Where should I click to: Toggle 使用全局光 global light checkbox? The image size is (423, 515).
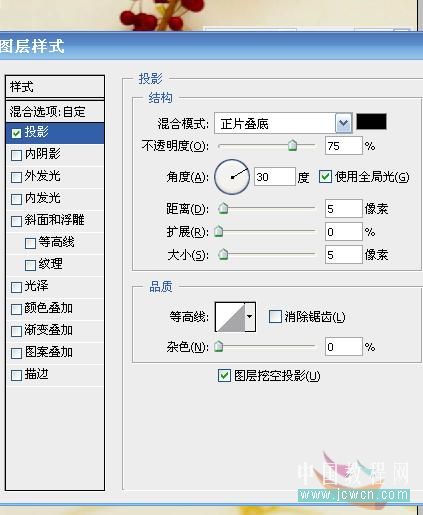(x=325, y=177)
